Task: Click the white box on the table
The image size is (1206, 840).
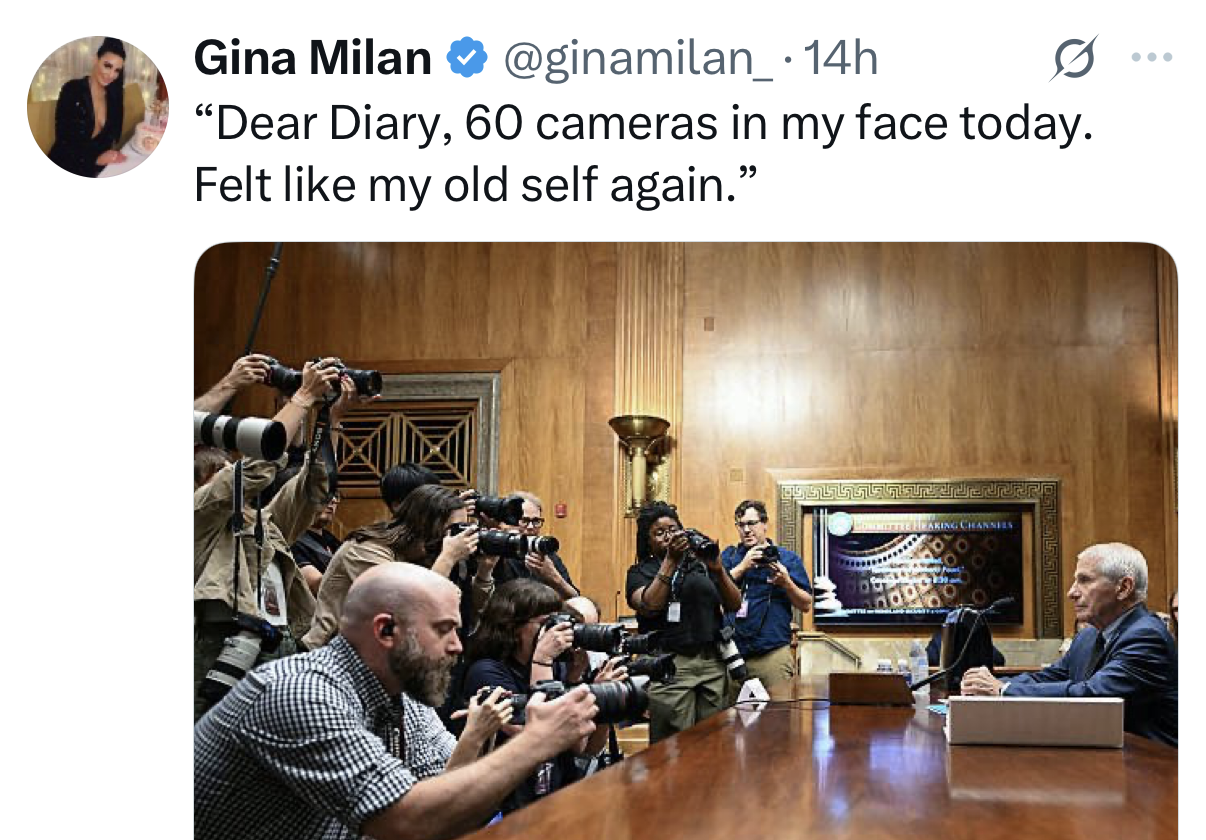Action: click(1034, 721)
